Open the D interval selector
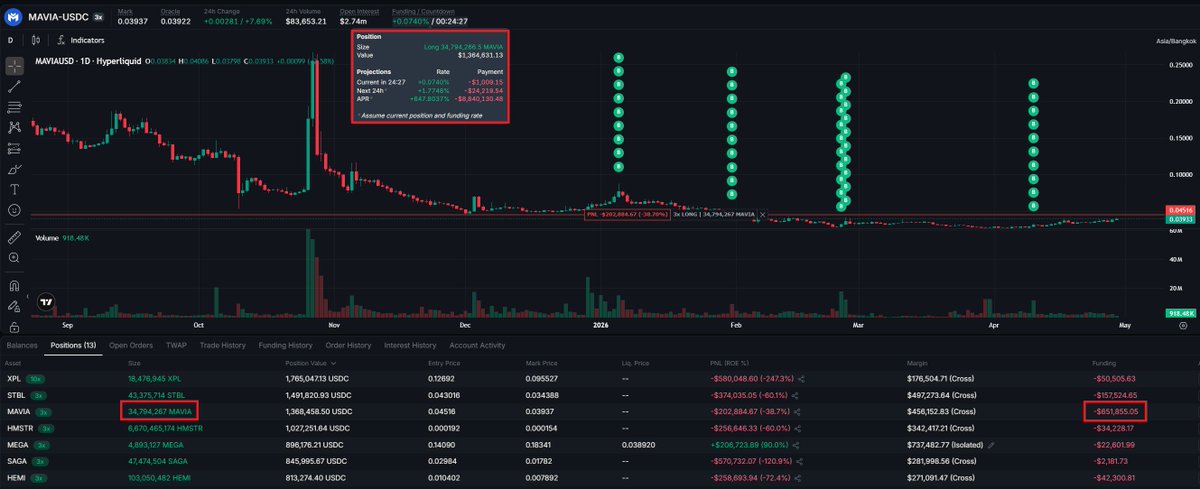 [x=10, y=40]
